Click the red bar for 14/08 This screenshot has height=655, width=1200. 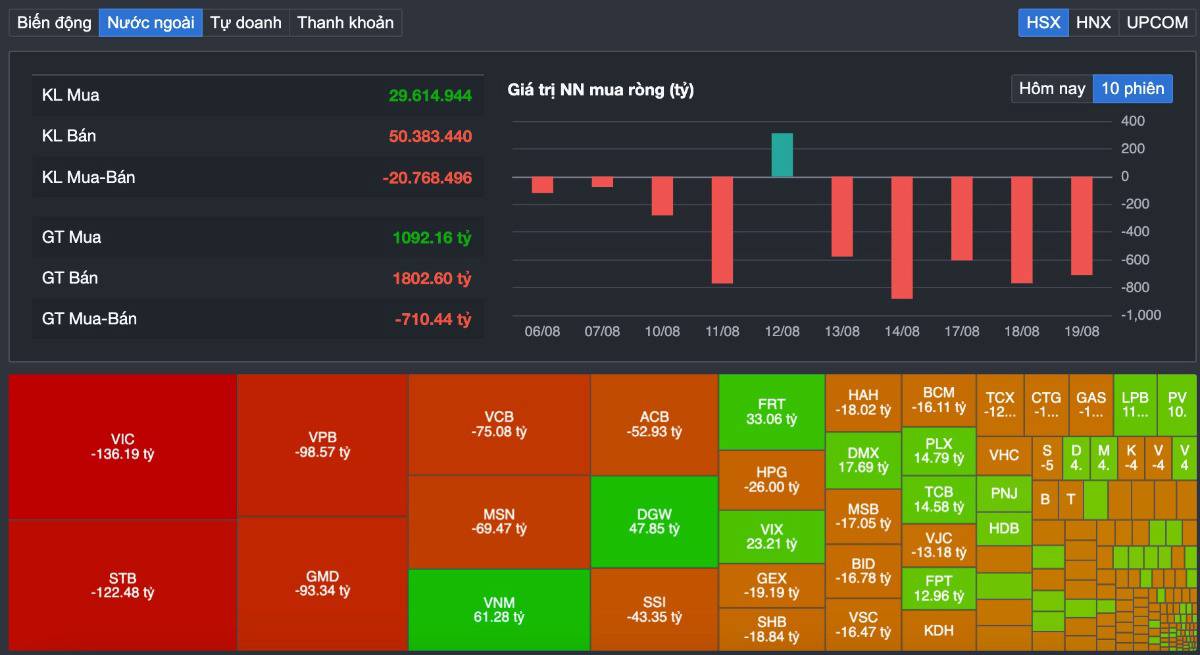[902, 237]
